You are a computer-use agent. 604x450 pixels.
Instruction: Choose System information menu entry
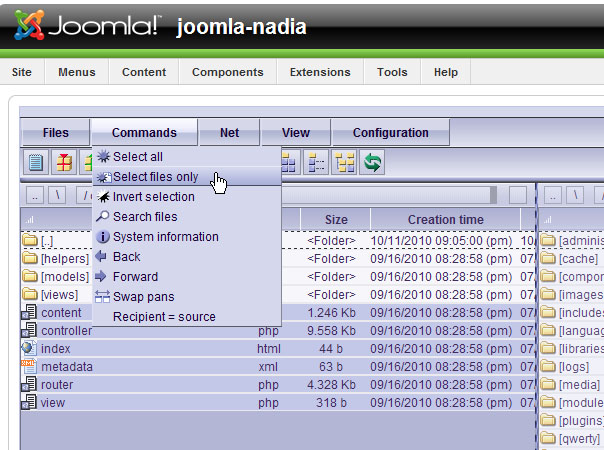tap(187, 237)
